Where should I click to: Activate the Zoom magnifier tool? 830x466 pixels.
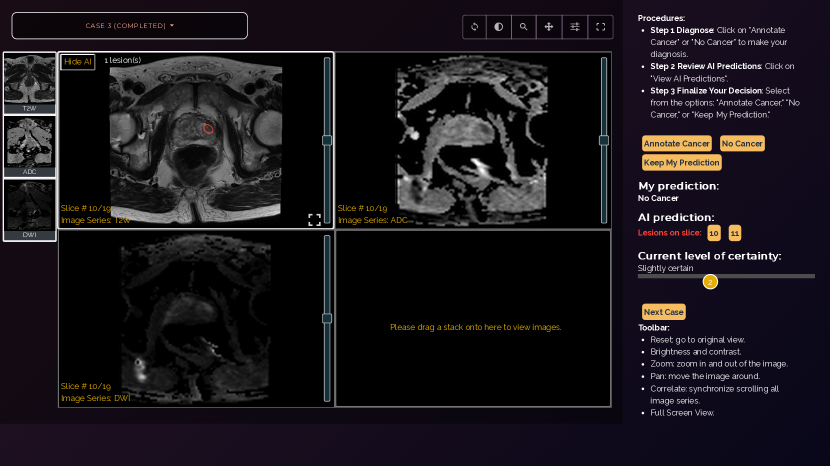tap(524, 27)
